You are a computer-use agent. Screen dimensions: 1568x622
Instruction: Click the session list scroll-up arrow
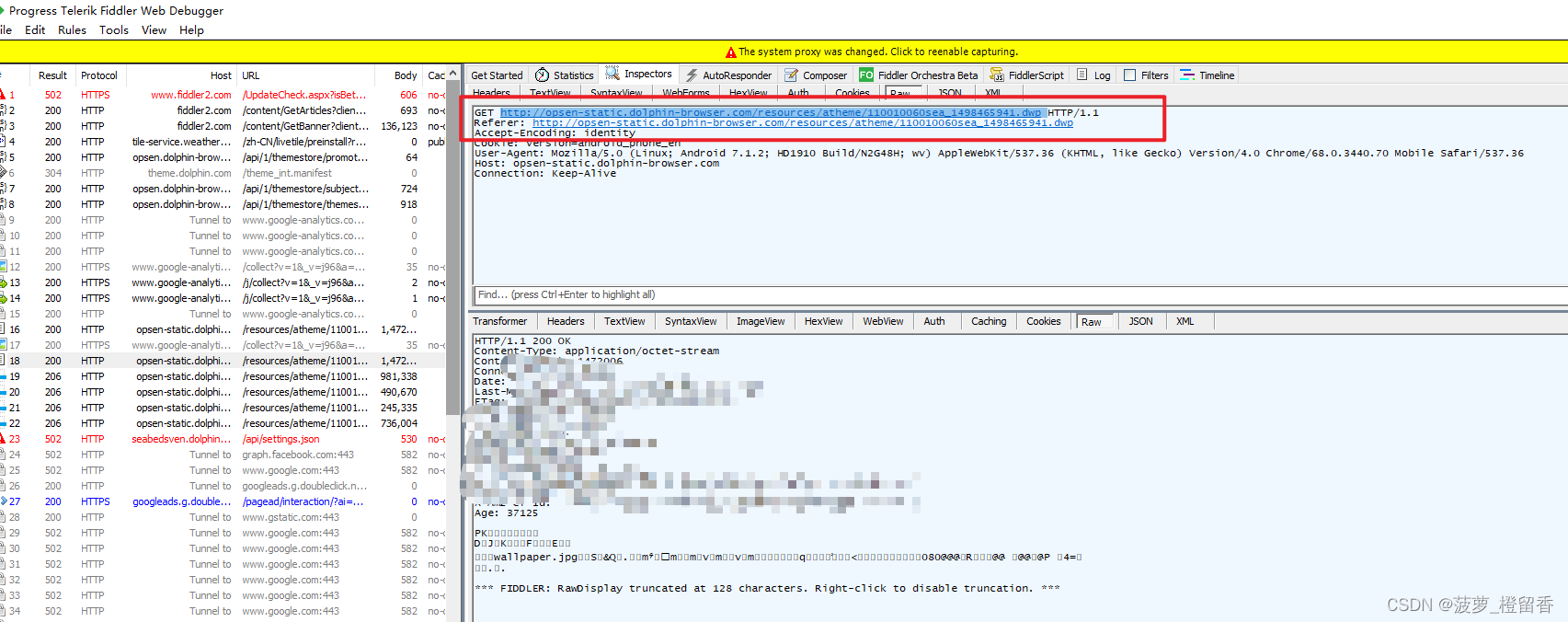452,74
